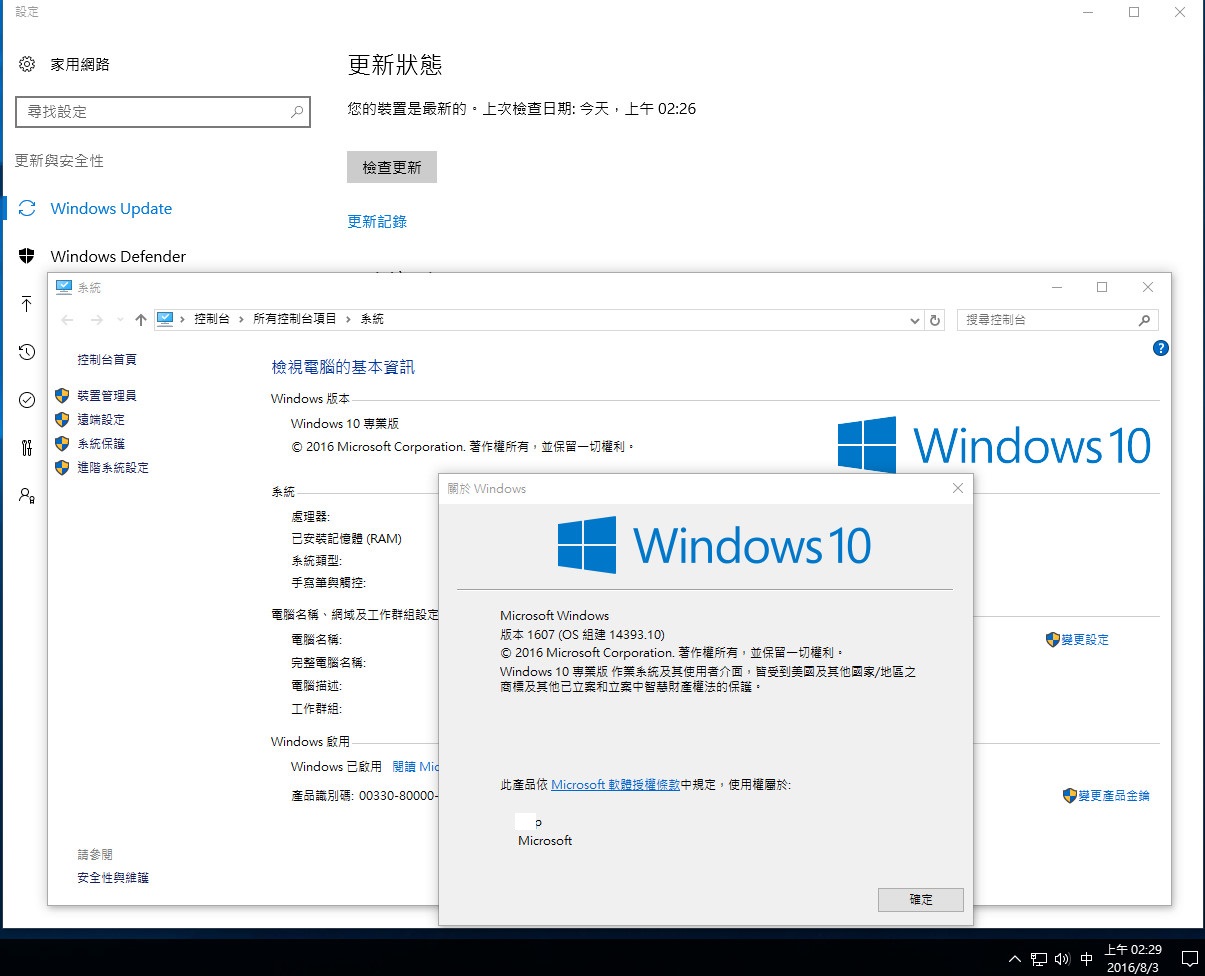Focus the 搜尋控制台 search box
1205x976 pixels.
click(1058, 320)
